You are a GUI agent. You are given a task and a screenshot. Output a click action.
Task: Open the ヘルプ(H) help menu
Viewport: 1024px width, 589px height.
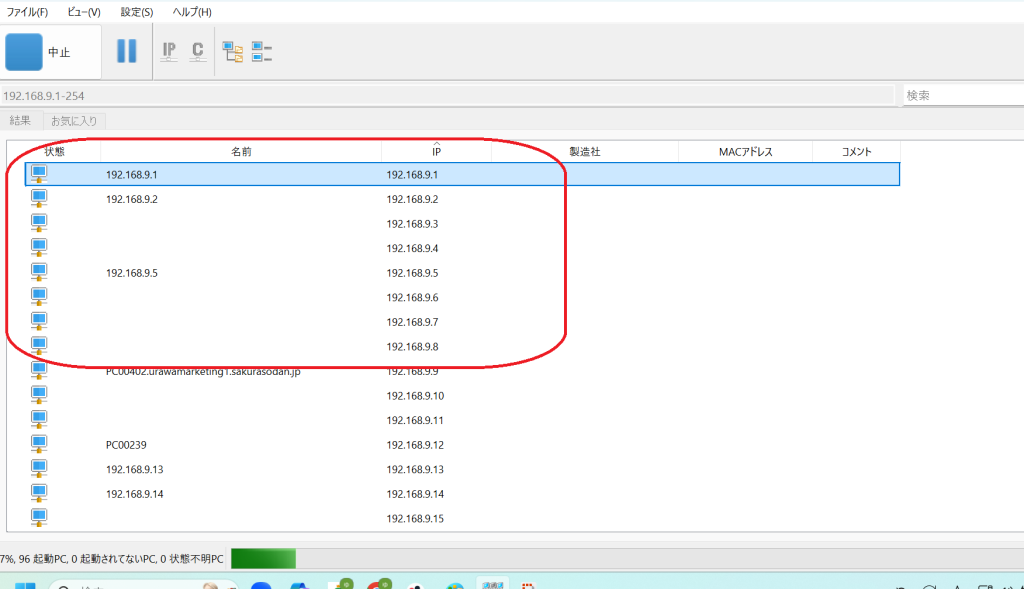coord(191,12)
